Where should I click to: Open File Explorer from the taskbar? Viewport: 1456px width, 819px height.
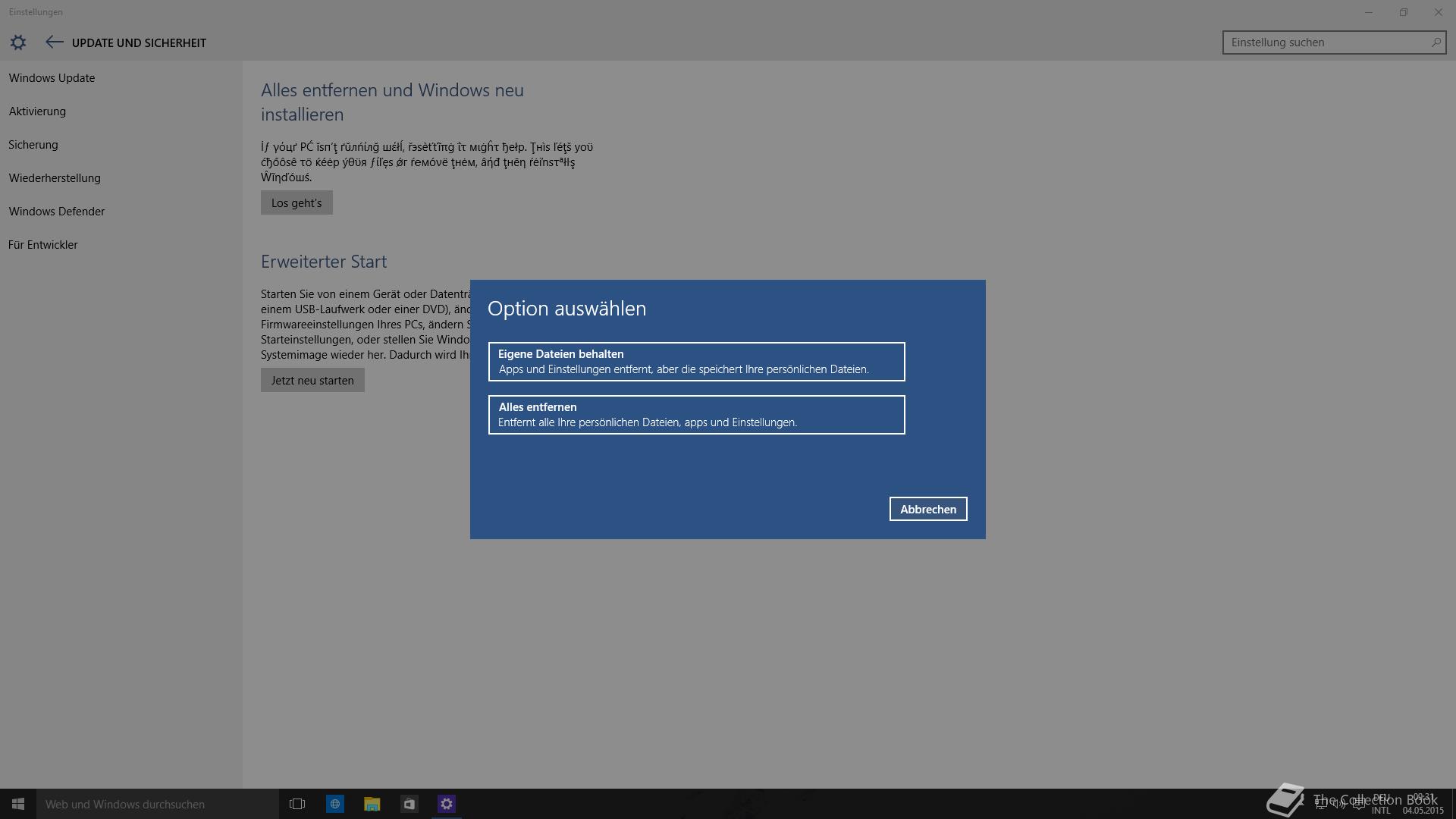pyautogui.click(x=372, y=804)
